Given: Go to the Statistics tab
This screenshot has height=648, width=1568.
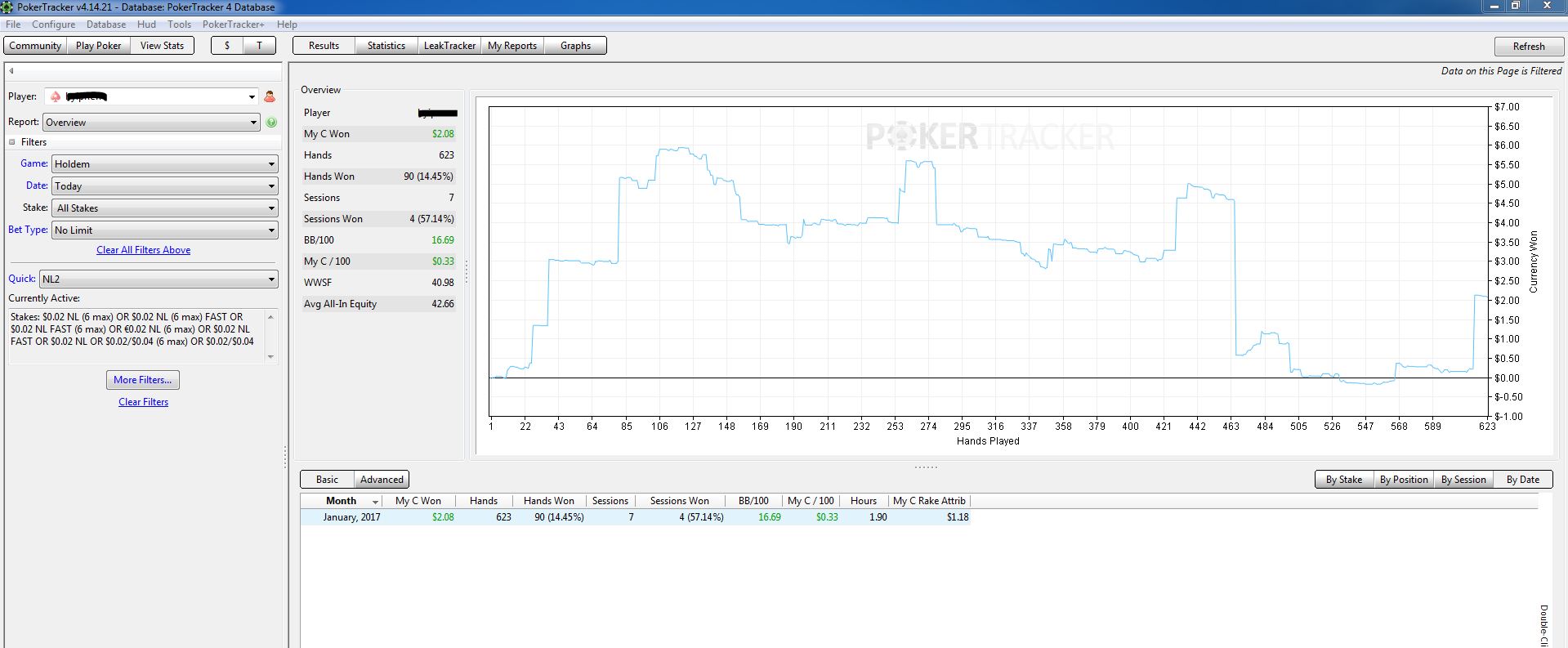Looking at the screenshot, I should coord(386,46).
